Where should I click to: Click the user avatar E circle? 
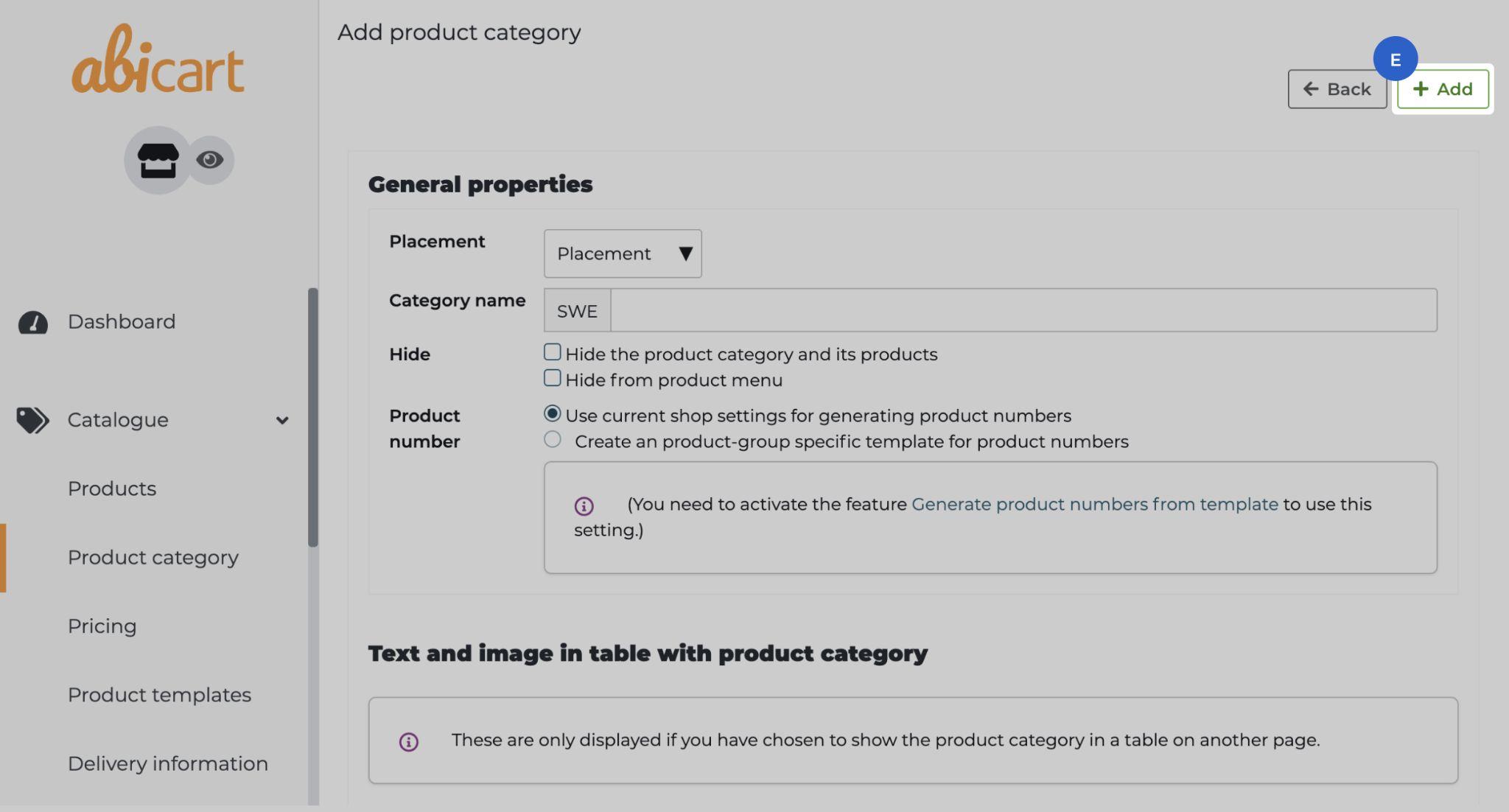pos(1395,59)
